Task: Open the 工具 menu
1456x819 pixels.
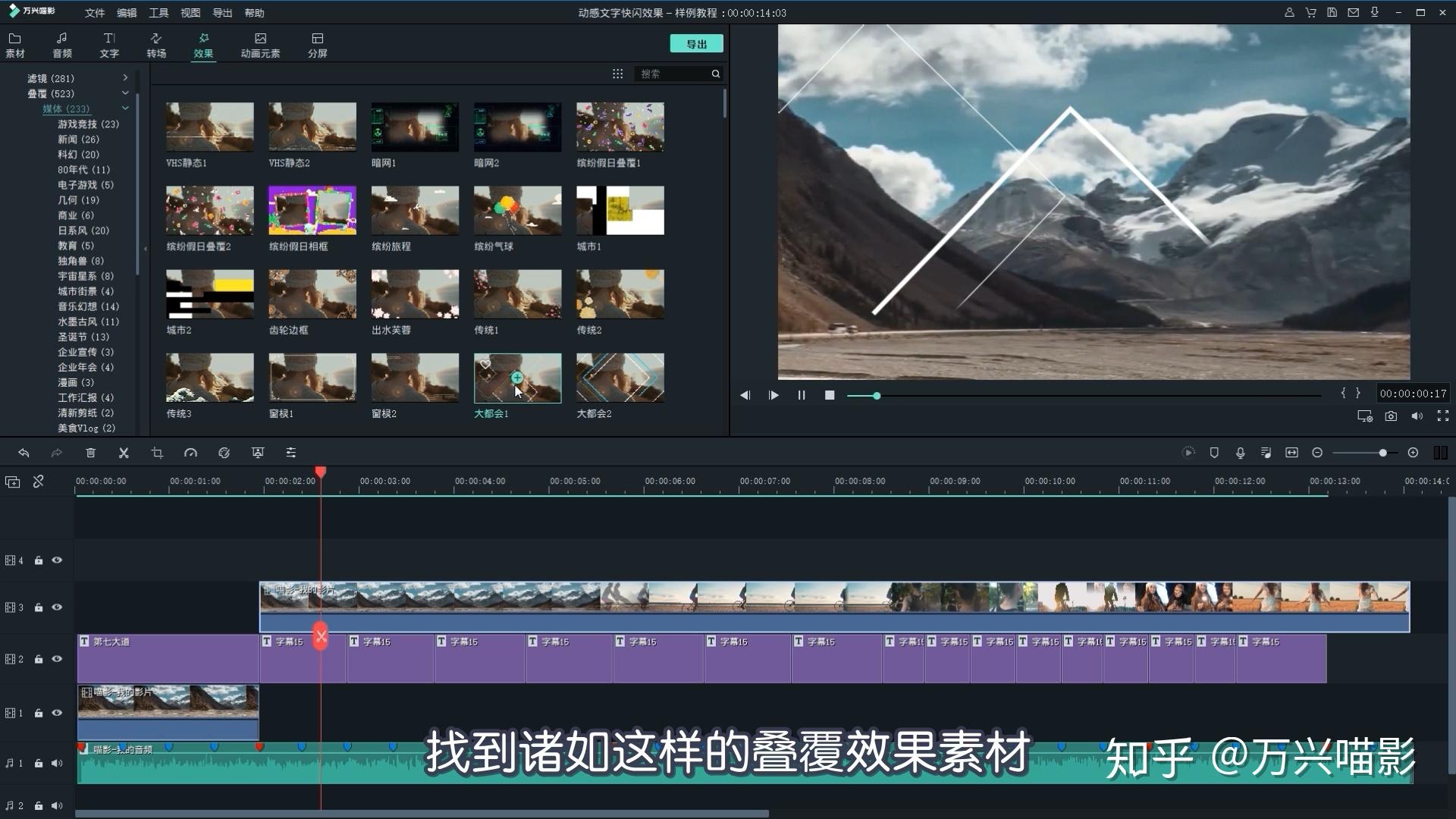Action: click(158, 13)
